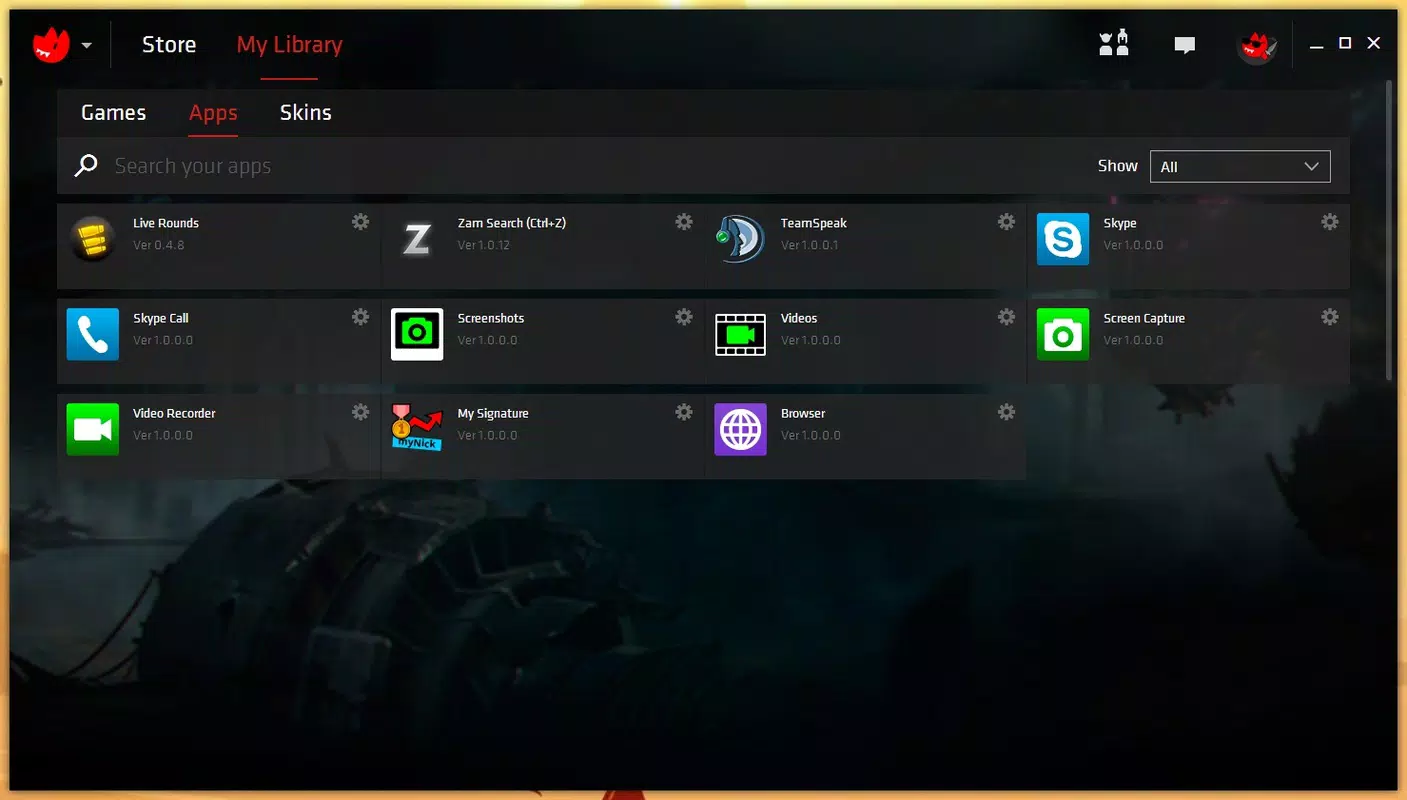Image resolution: width=1407 pixels, height=800 pixels.
Task: Click the Browser app settings gear
Action: click(1007, 412)
